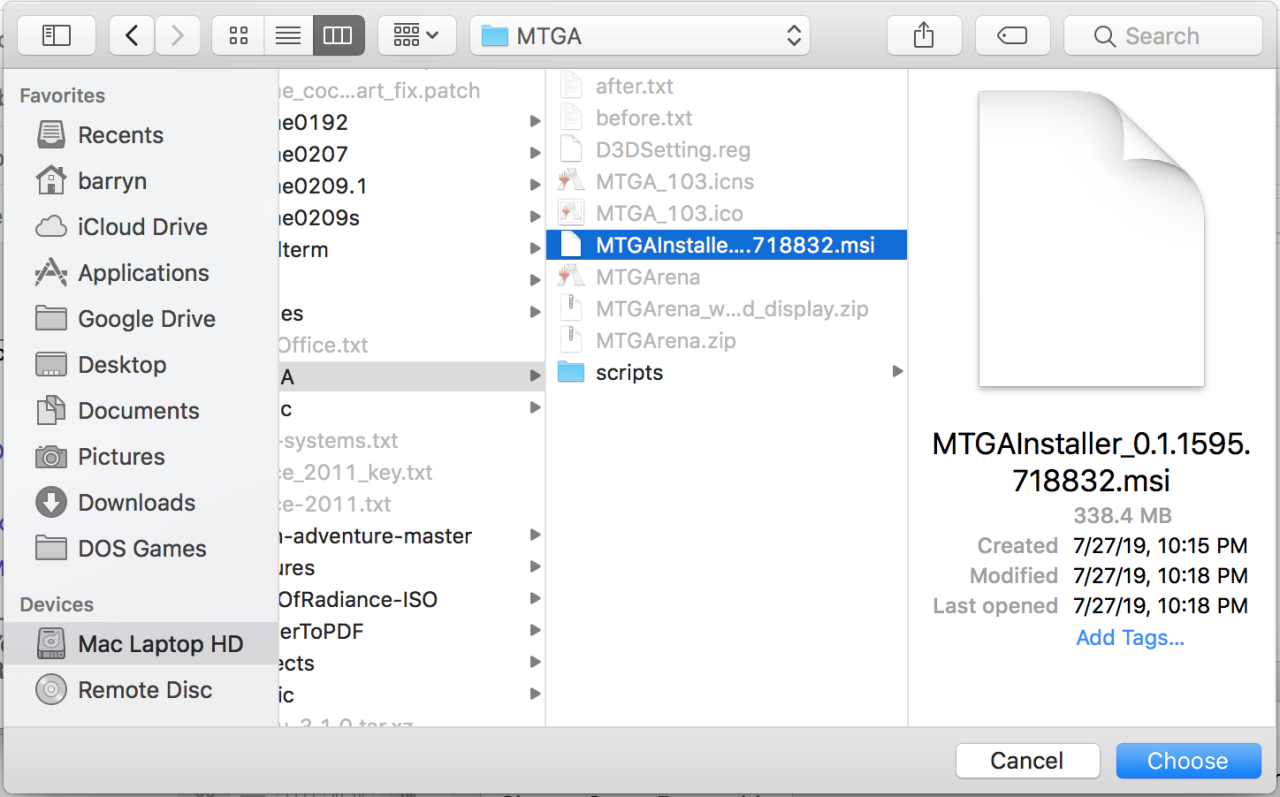Select the MTGA_103.icns file icon

click(571, 182)
